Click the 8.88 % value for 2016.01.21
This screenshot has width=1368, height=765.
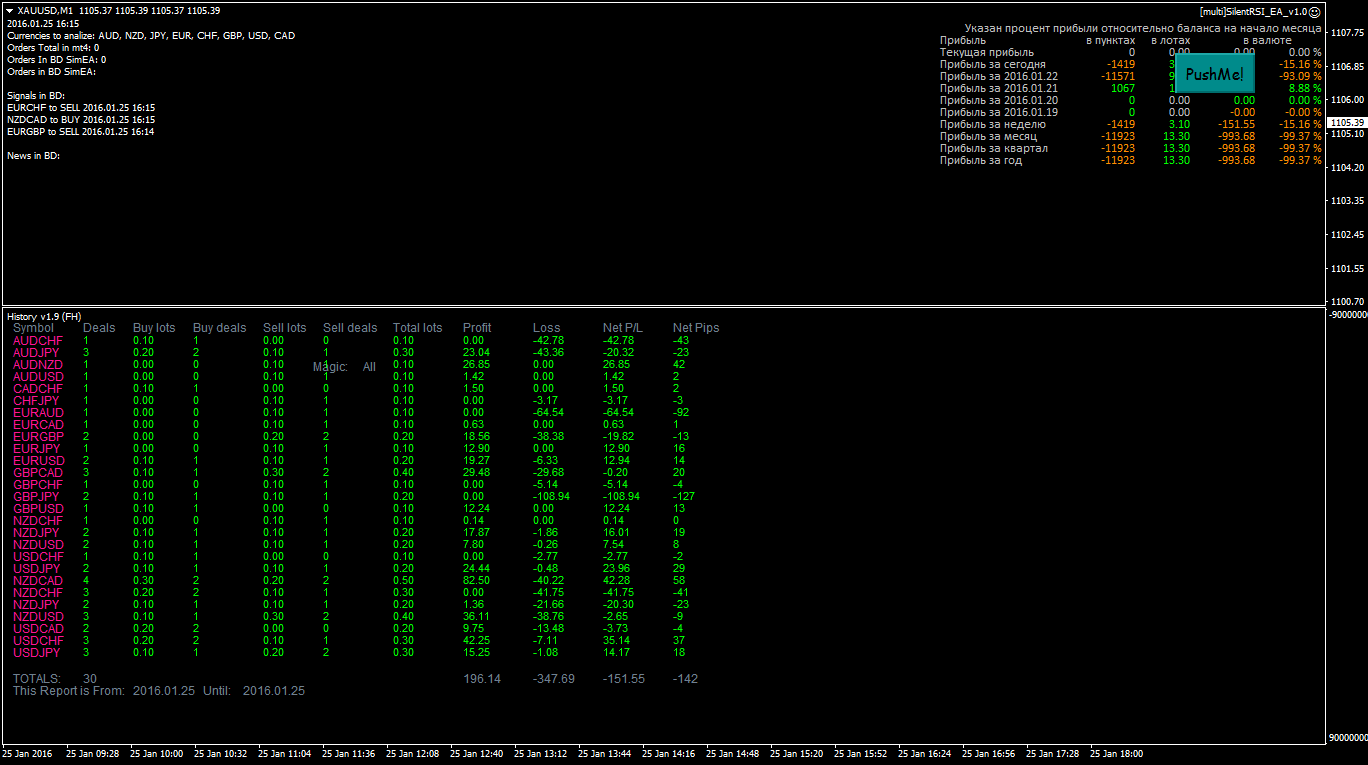pyautogui.click(x=1303, y=88)
